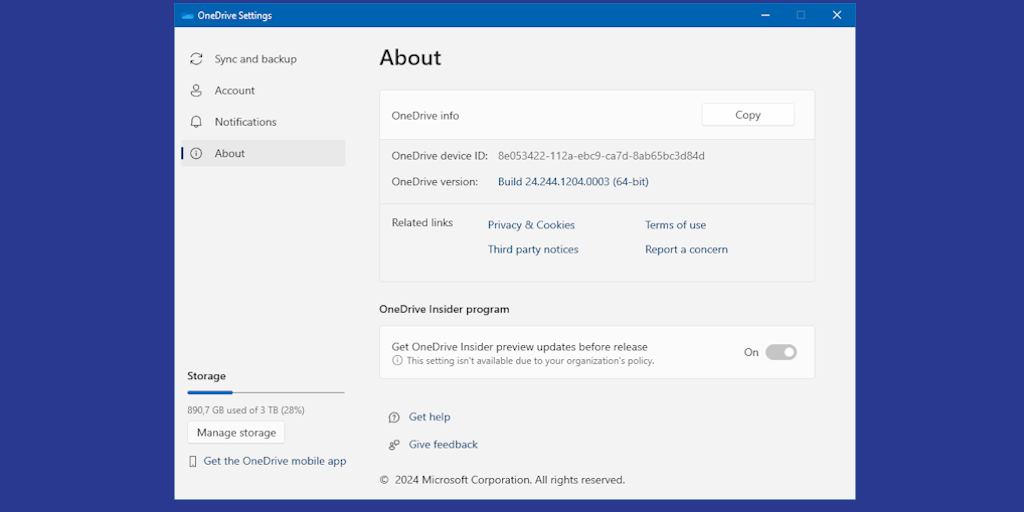Click the Get help question icon
Screen dimensions: 1024x512
[394, 417]
